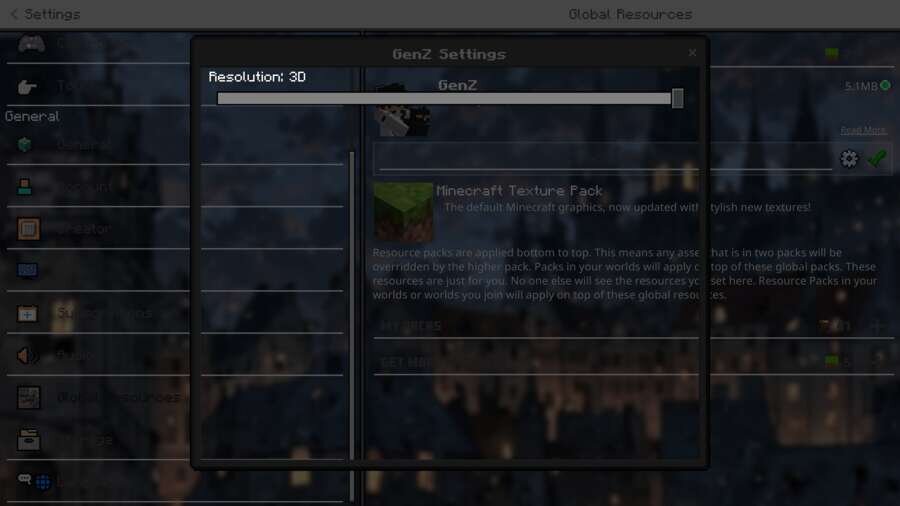900x506 pixels.
Task: Open General settings cube icon
Action: click(25, 145)
